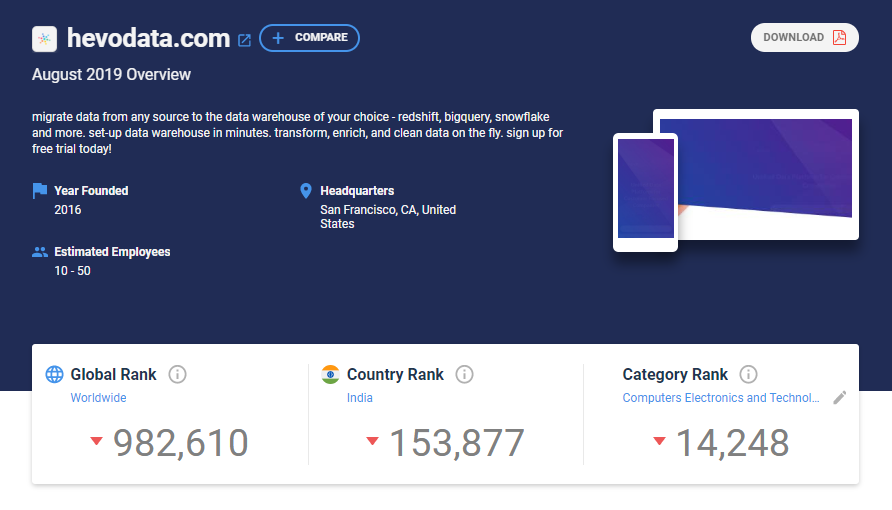Click the Estimated Employees label
Viewport: 892px width, 510px height.
112,252
